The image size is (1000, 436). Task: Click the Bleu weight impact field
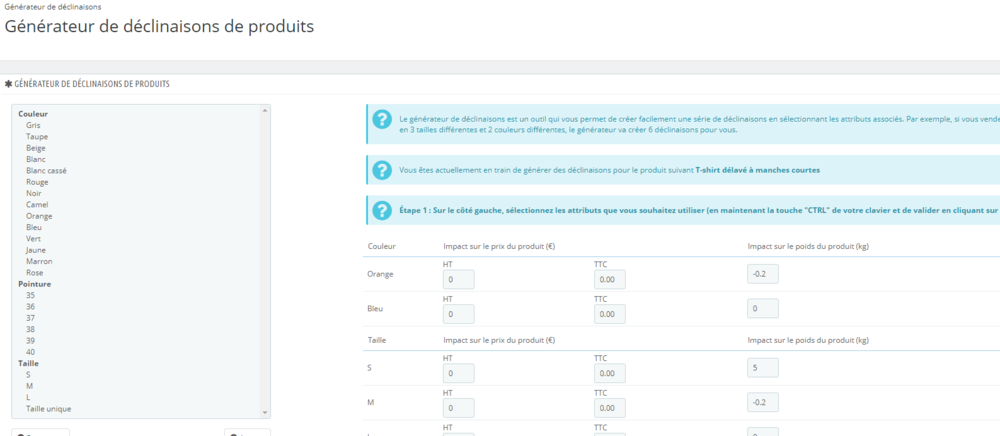tap(763, 309)
